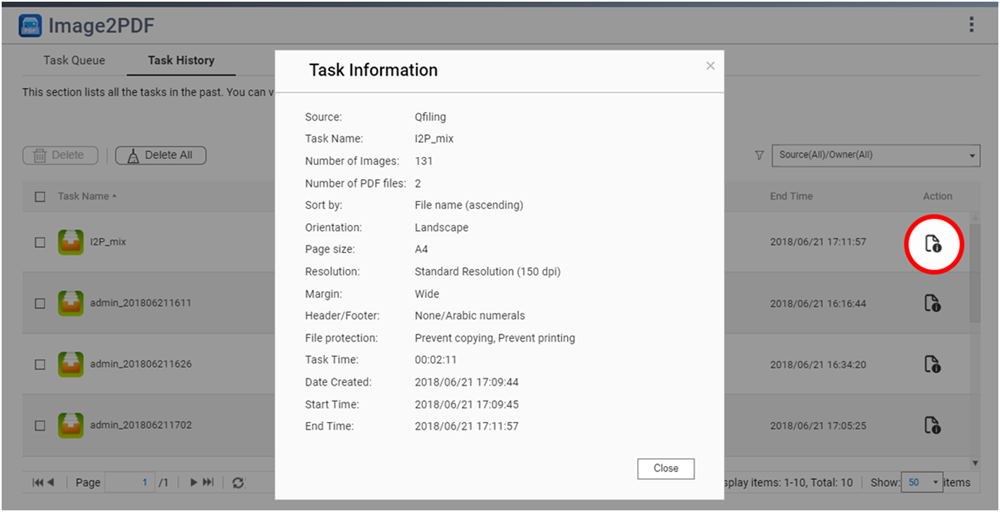This screenshot has height=512, width=1000.
Task: Open task info for admin_201806211626 row
Action: click(932, 364)
